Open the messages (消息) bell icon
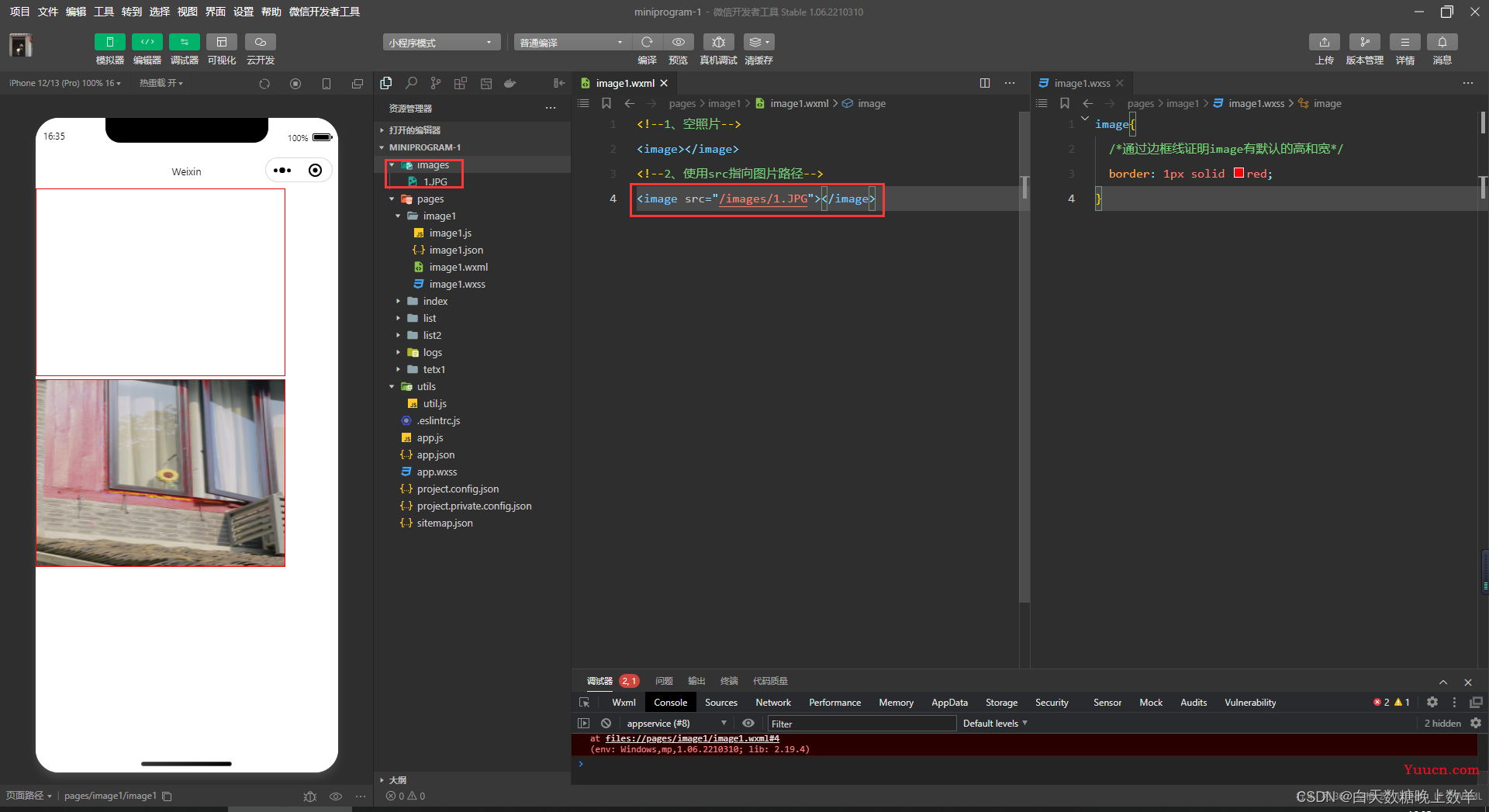Image resolution: width=1489 pixels, height=812 pixels. [1442, 42]
